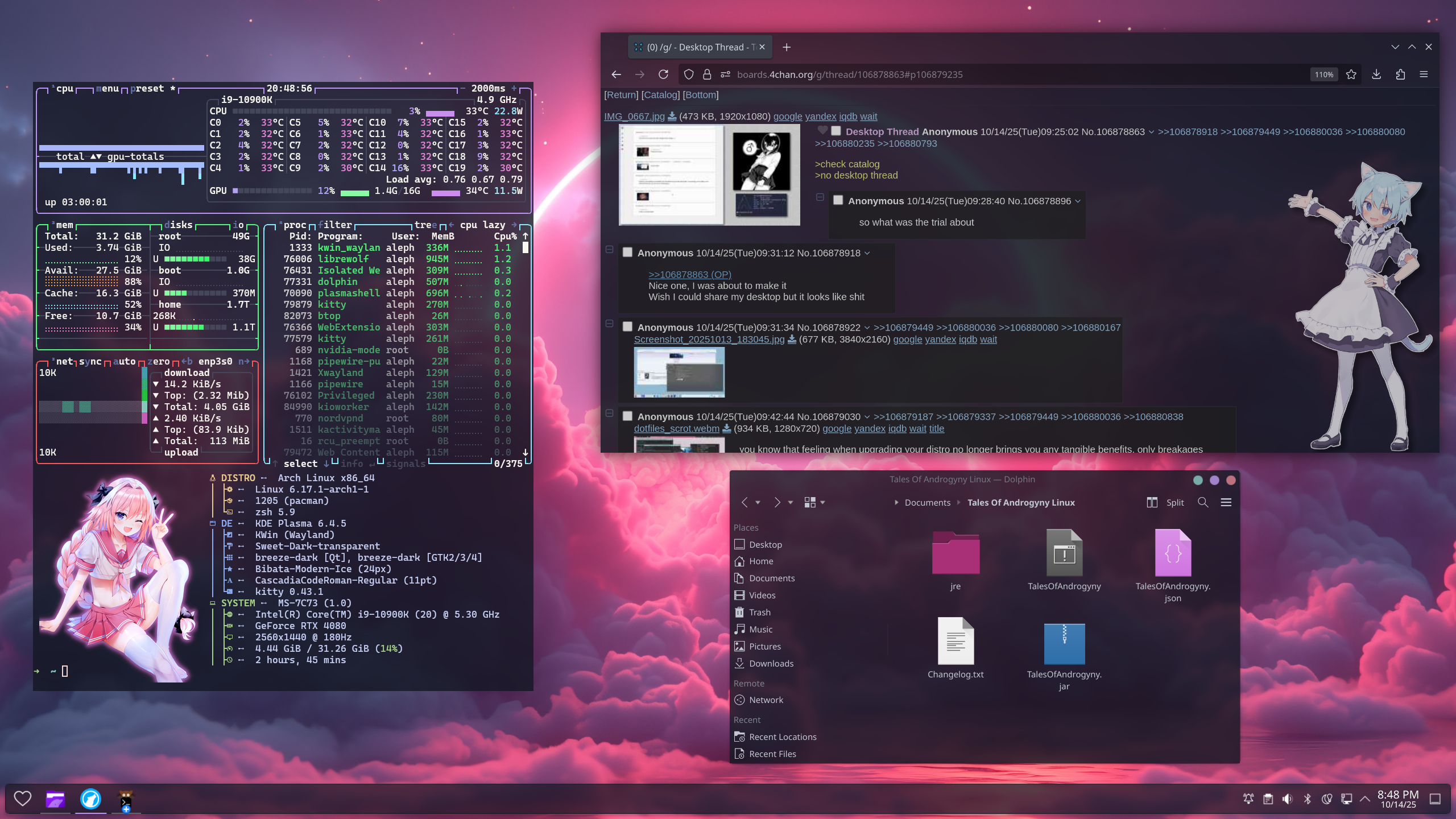This screenshot has width=1456, height=819.
Task: Open the volume icon in the system tray
Action: point(1287,799)
